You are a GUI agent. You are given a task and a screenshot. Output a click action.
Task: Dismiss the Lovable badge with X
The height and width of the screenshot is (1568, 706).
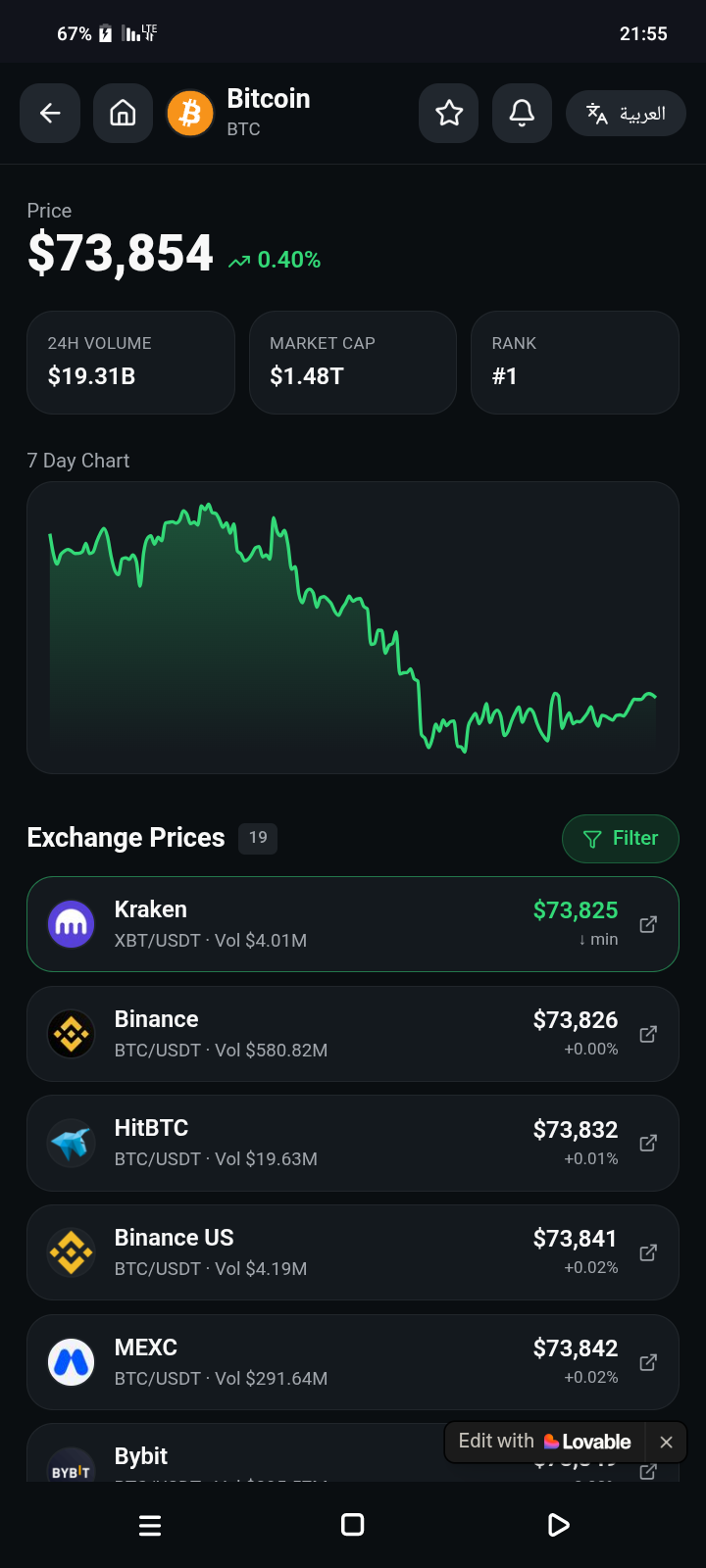click(667, 1442)
